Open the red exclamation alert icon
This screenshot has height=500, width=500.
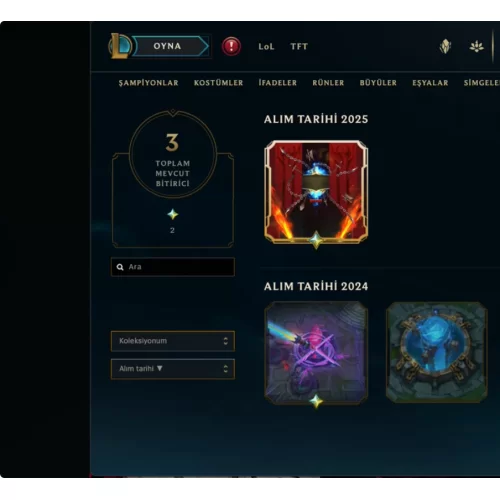231,46
